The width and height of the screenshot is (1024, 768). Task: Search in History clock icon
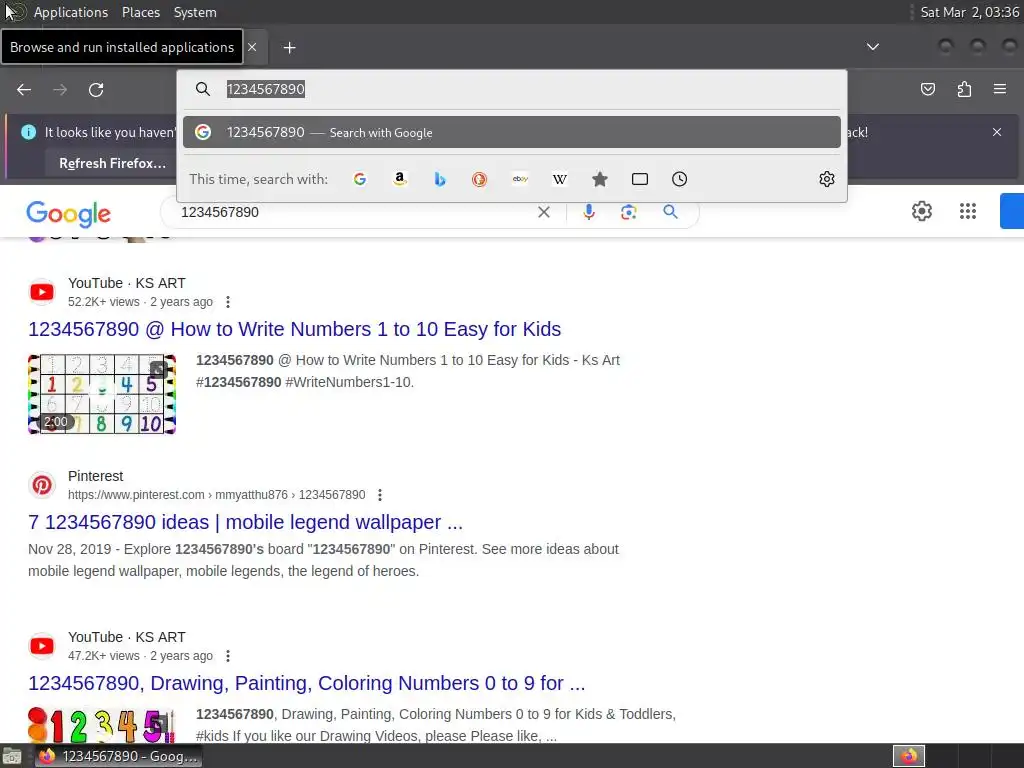pyautogui.click(x=679, y=179)
